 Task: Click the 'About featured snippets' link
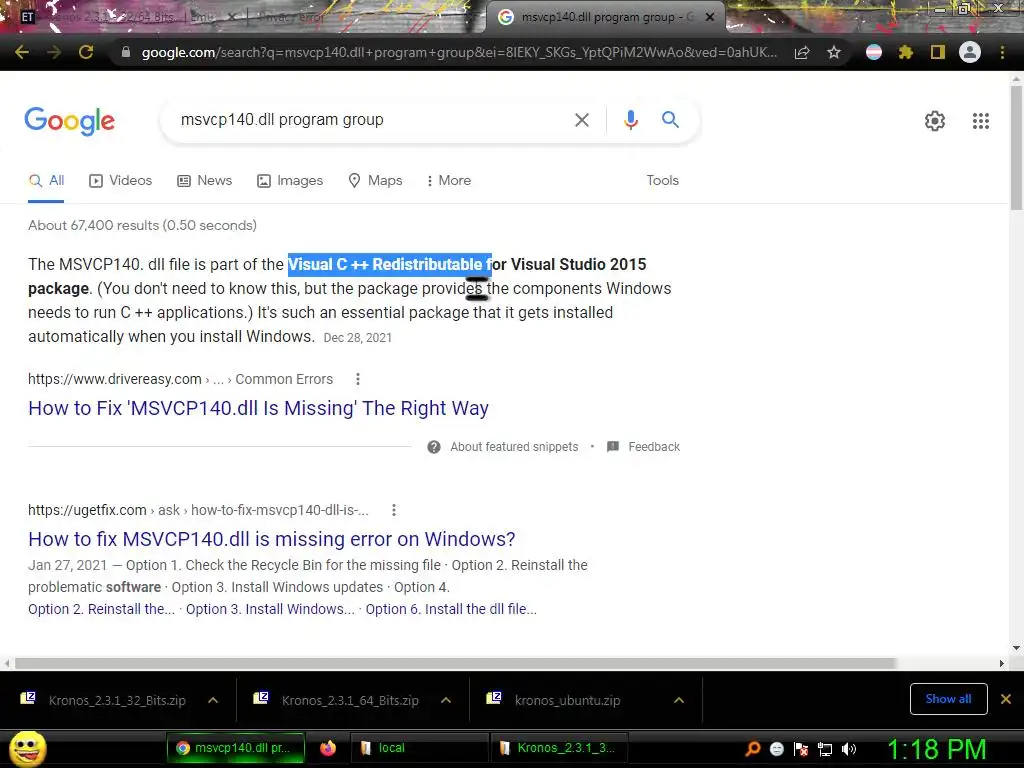(514, 447)
